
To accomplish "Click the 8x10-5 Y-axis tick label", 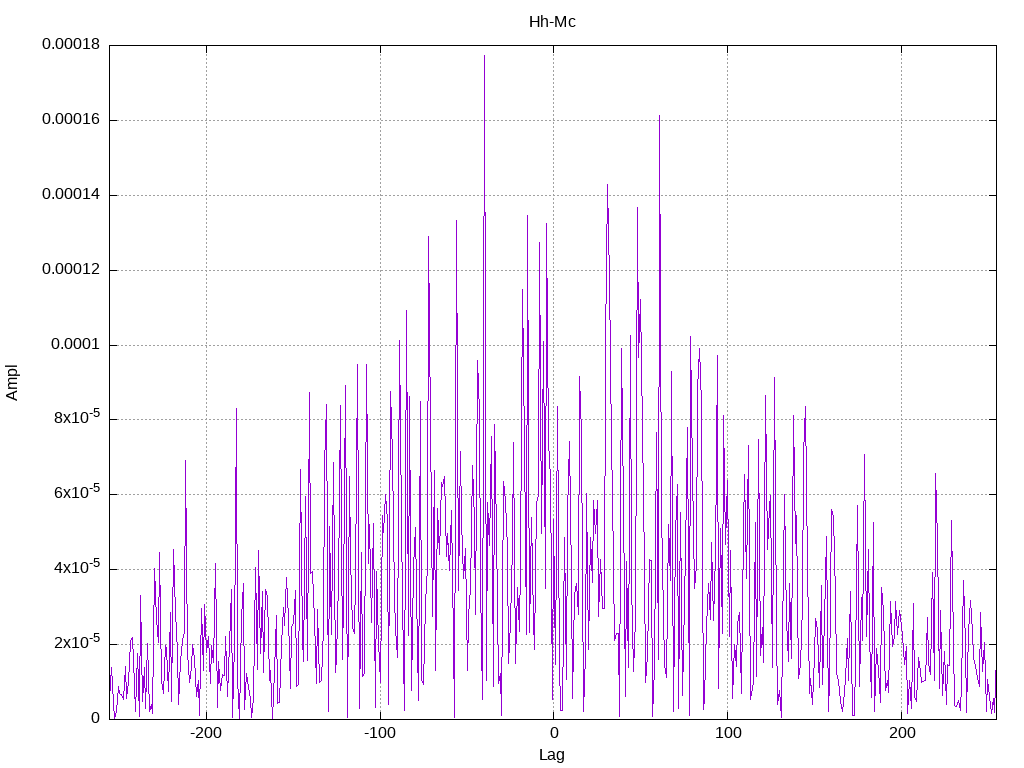I will tap(77, 417).
